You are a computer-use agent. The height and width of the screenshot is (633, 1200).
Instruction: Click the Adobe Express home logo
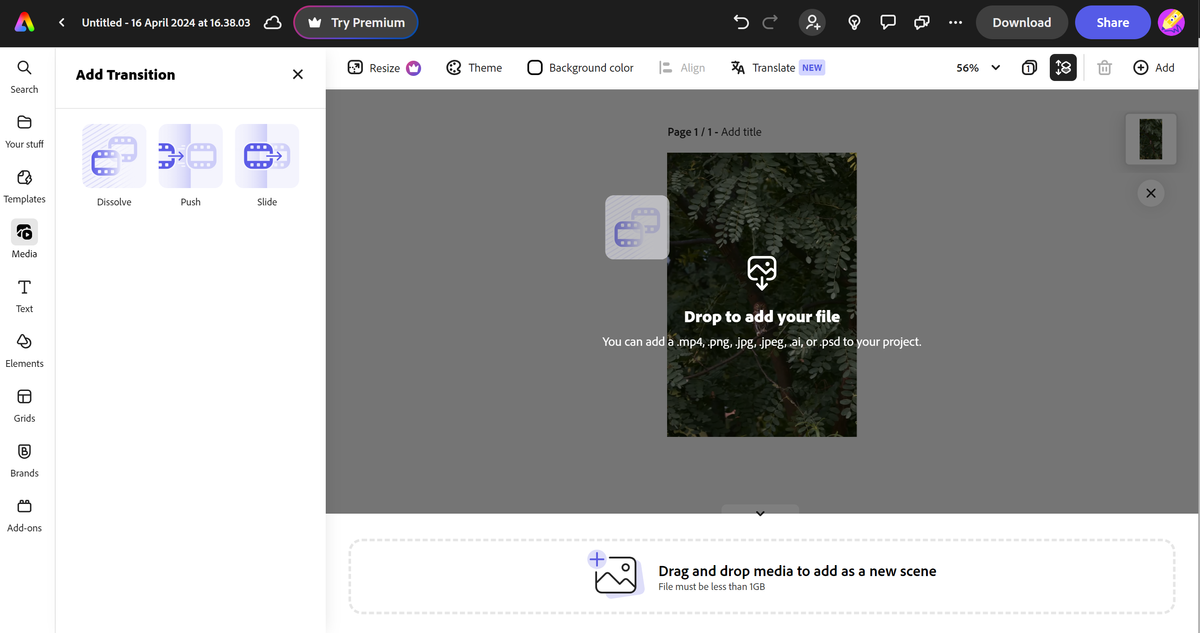click(24, 22)
